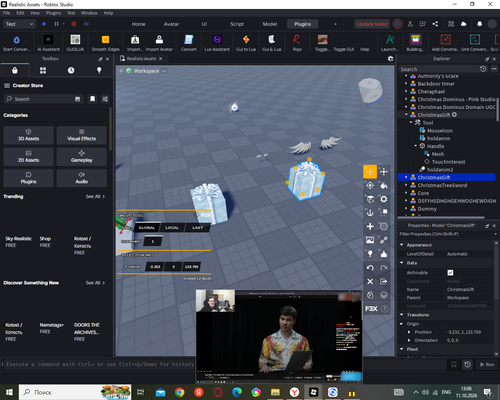Switch F3X move axes to LOCAL

coord(172,228)
